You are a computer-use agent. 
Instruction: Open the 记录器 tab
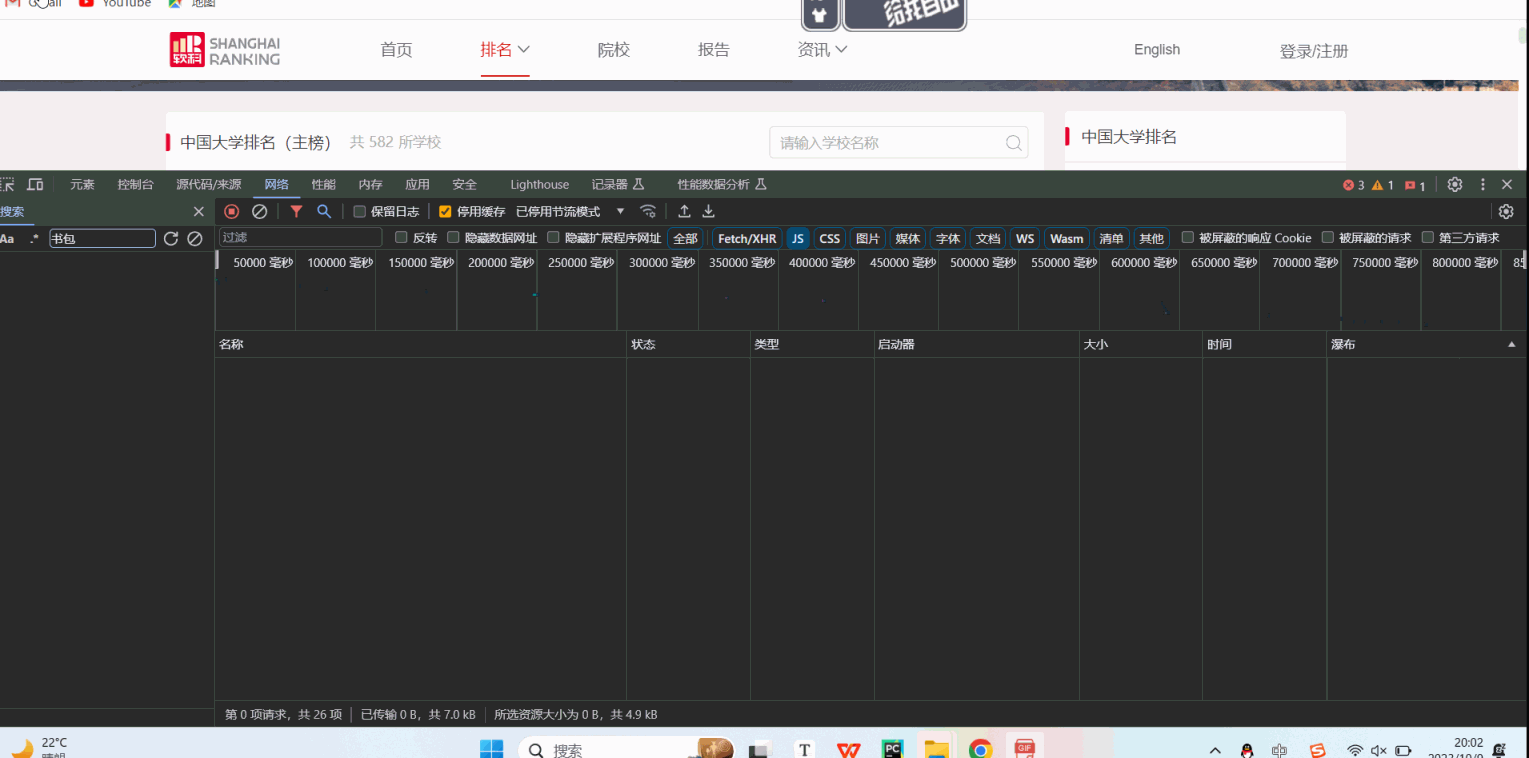617,185
